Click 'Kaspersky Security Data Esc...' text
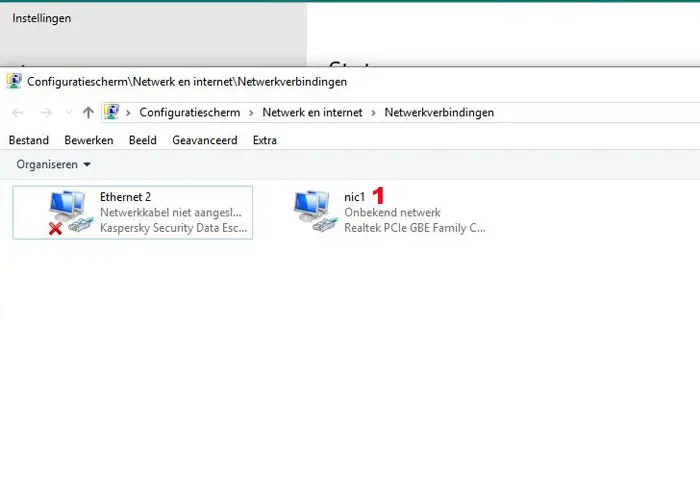This screenshot has width=700, height=477. pos(173,228)
